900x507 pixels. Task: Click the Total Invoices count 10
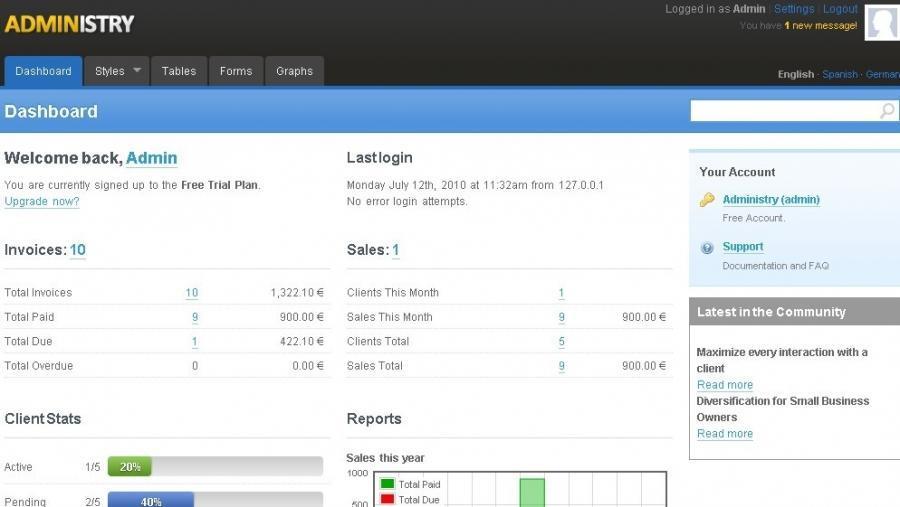pos(192,293)
